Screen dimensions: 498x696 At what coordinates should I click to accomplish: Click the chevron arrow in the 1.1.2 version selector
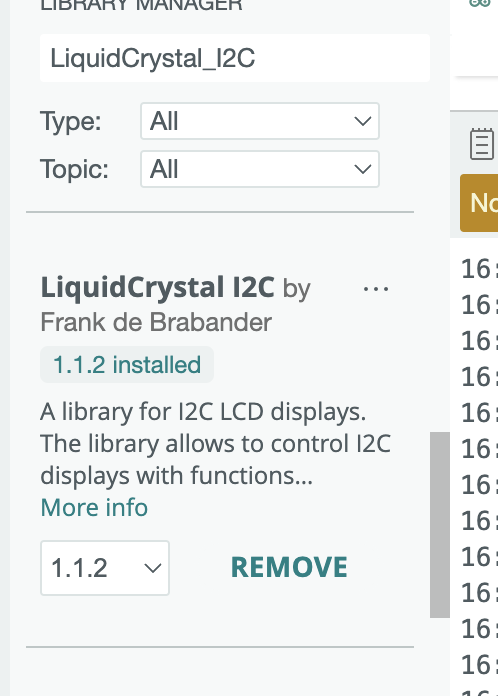pyautogui.click(x=153, y=568)
